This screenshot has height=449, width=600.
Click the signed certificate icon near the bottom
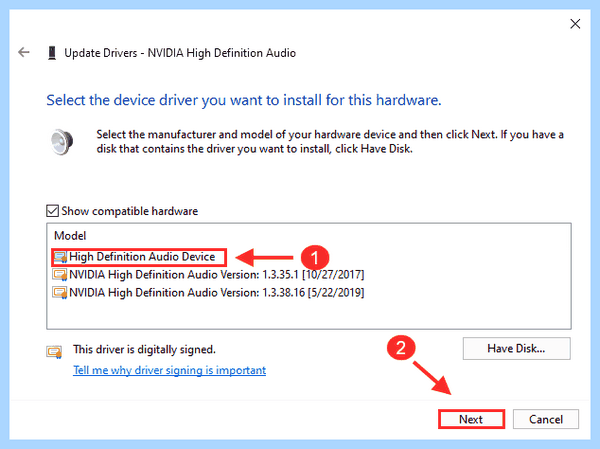54,351
